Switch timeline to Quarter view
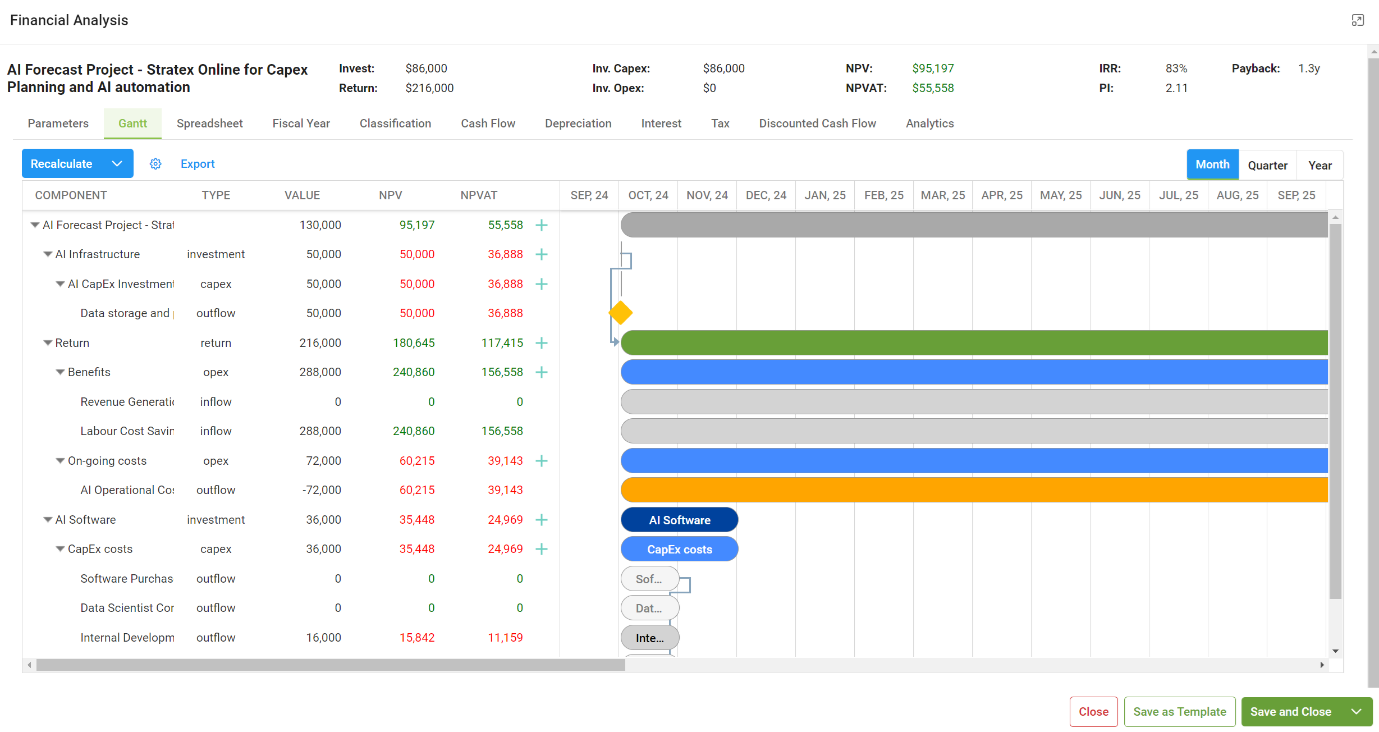 (1267, 165)
